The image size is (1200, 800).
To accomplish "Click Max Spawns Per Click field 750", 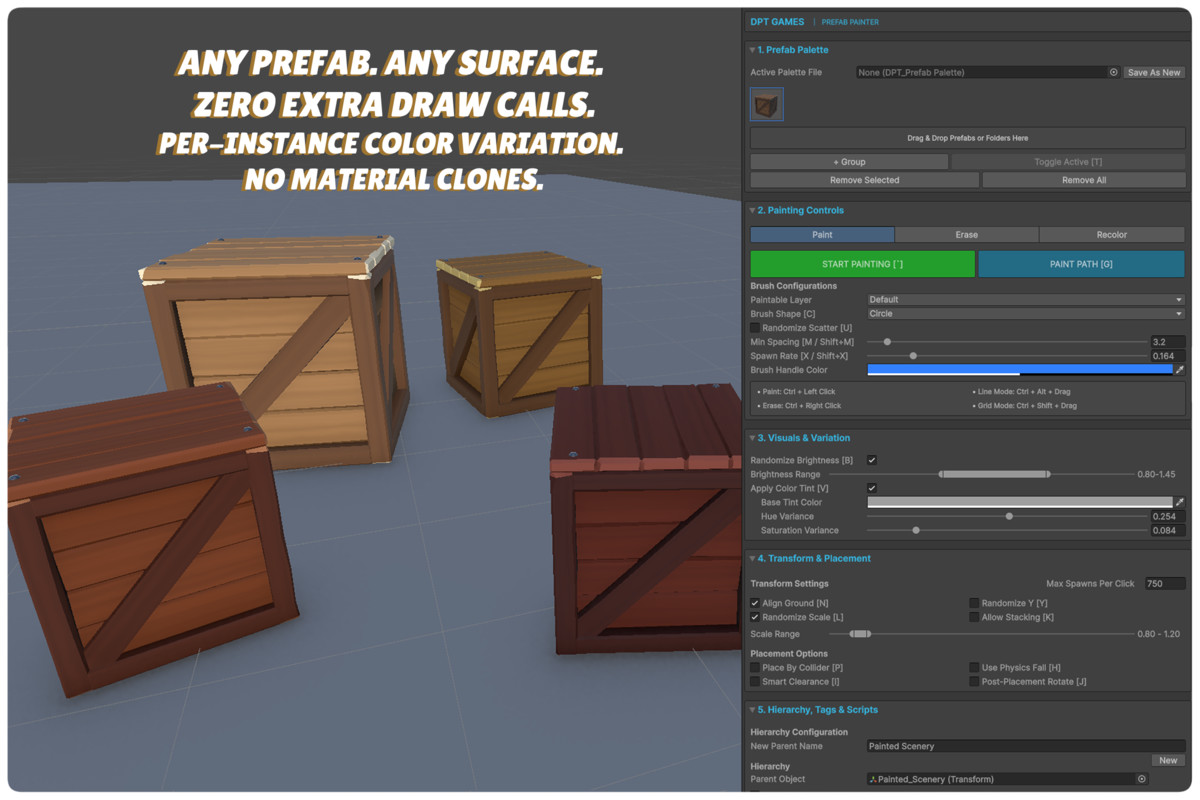I will click(1165, 583).
